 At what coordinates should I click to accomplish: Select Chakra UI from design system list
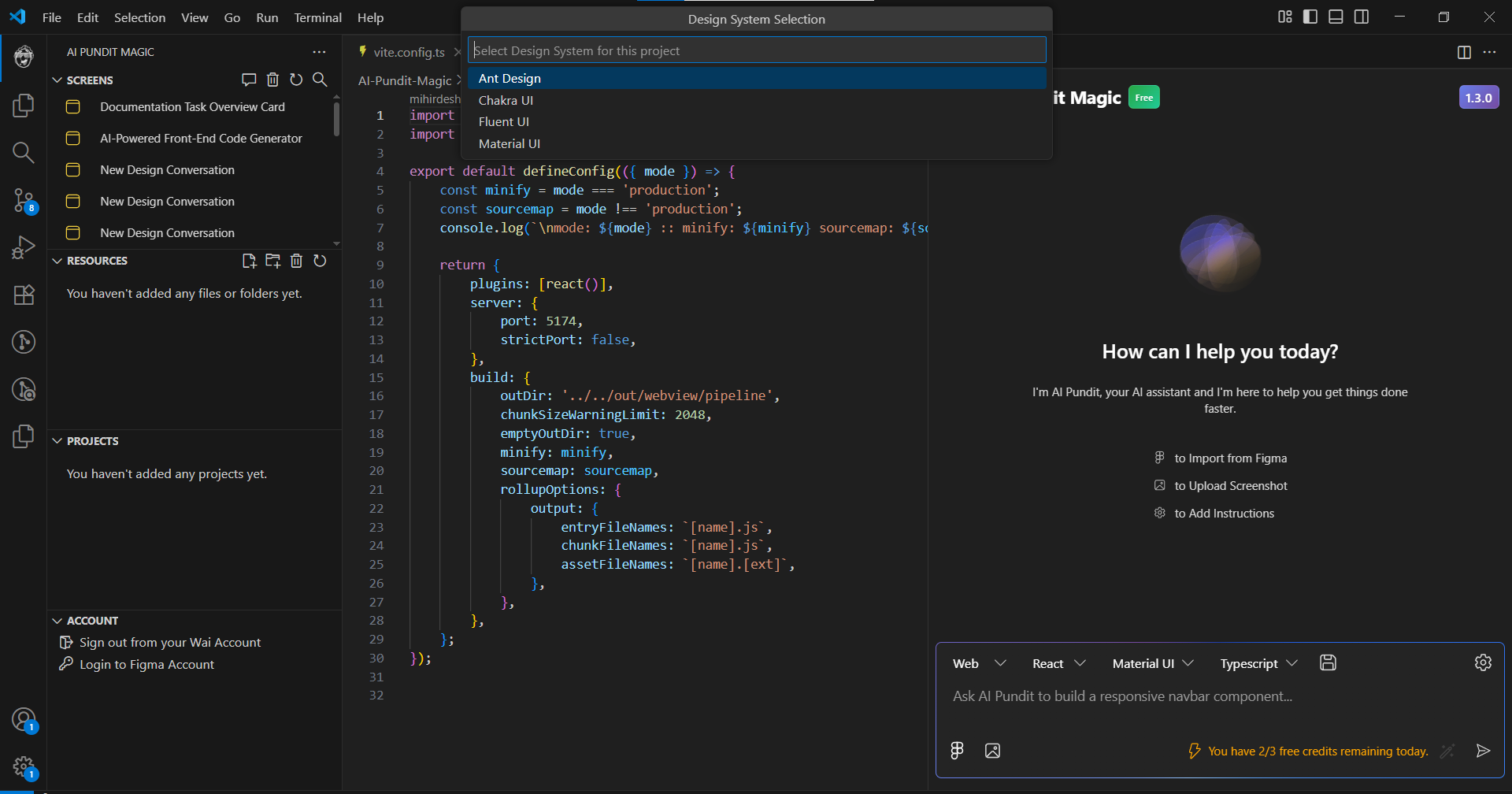(506, 100)
